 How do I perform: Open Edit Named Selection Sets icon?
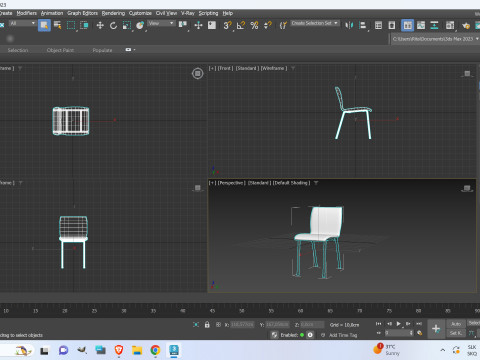283,25
